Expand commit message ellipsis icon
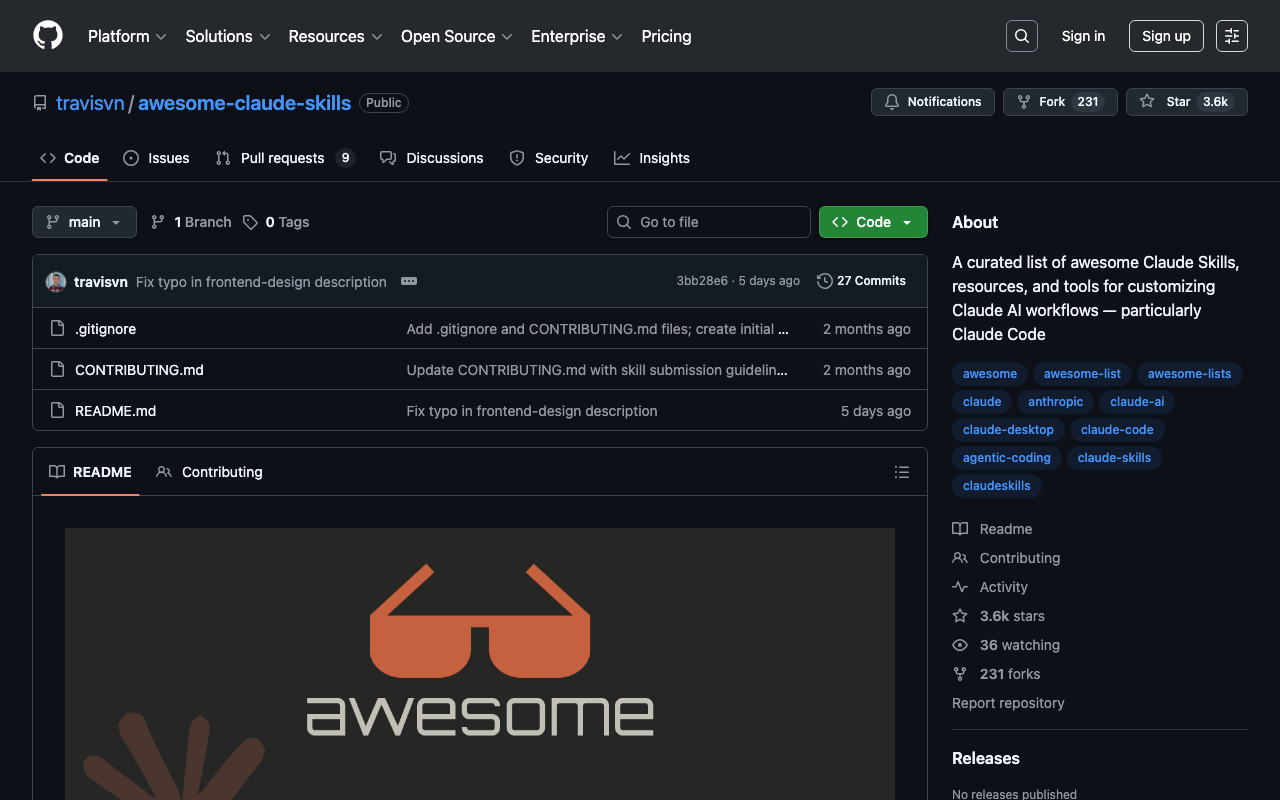The width and height of the screenshot is (1280, 800). point(409,281)
